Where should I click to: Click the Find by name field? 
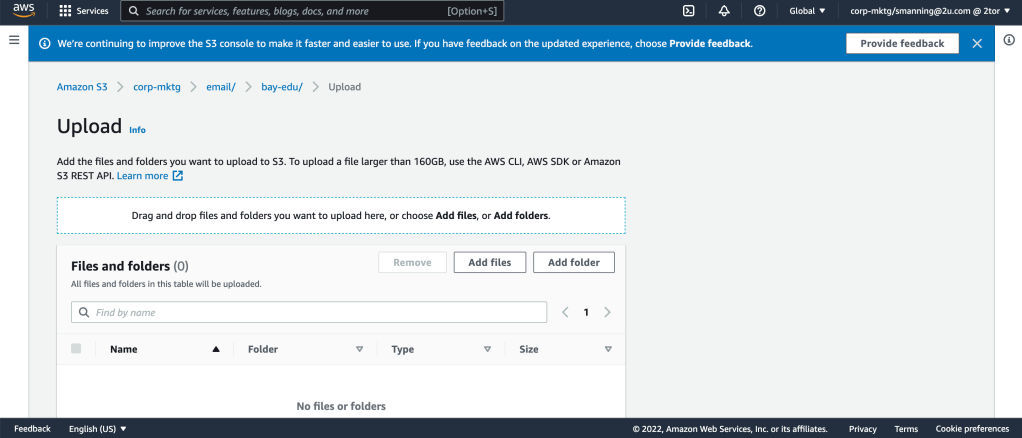[x=309, y=312]
